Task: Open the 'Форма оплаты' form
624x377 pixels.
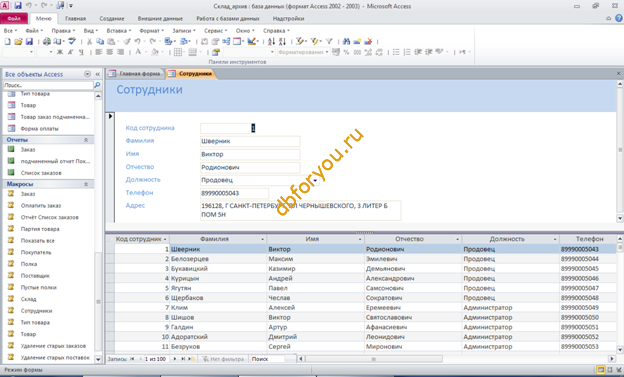Action: pyautogui.click(x=39, y=129)
